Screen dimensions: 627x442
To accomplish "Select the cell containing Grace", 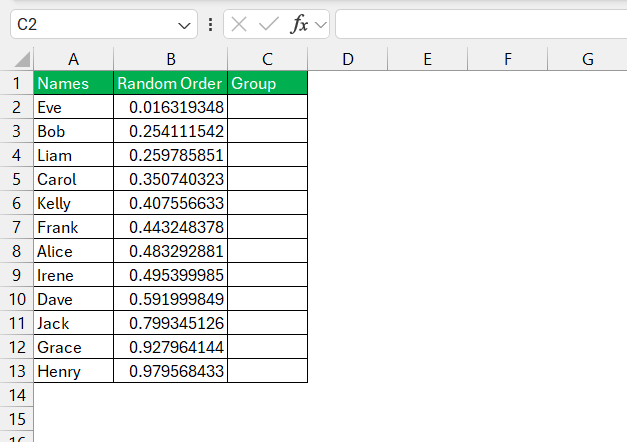I will tap(74, 347).
